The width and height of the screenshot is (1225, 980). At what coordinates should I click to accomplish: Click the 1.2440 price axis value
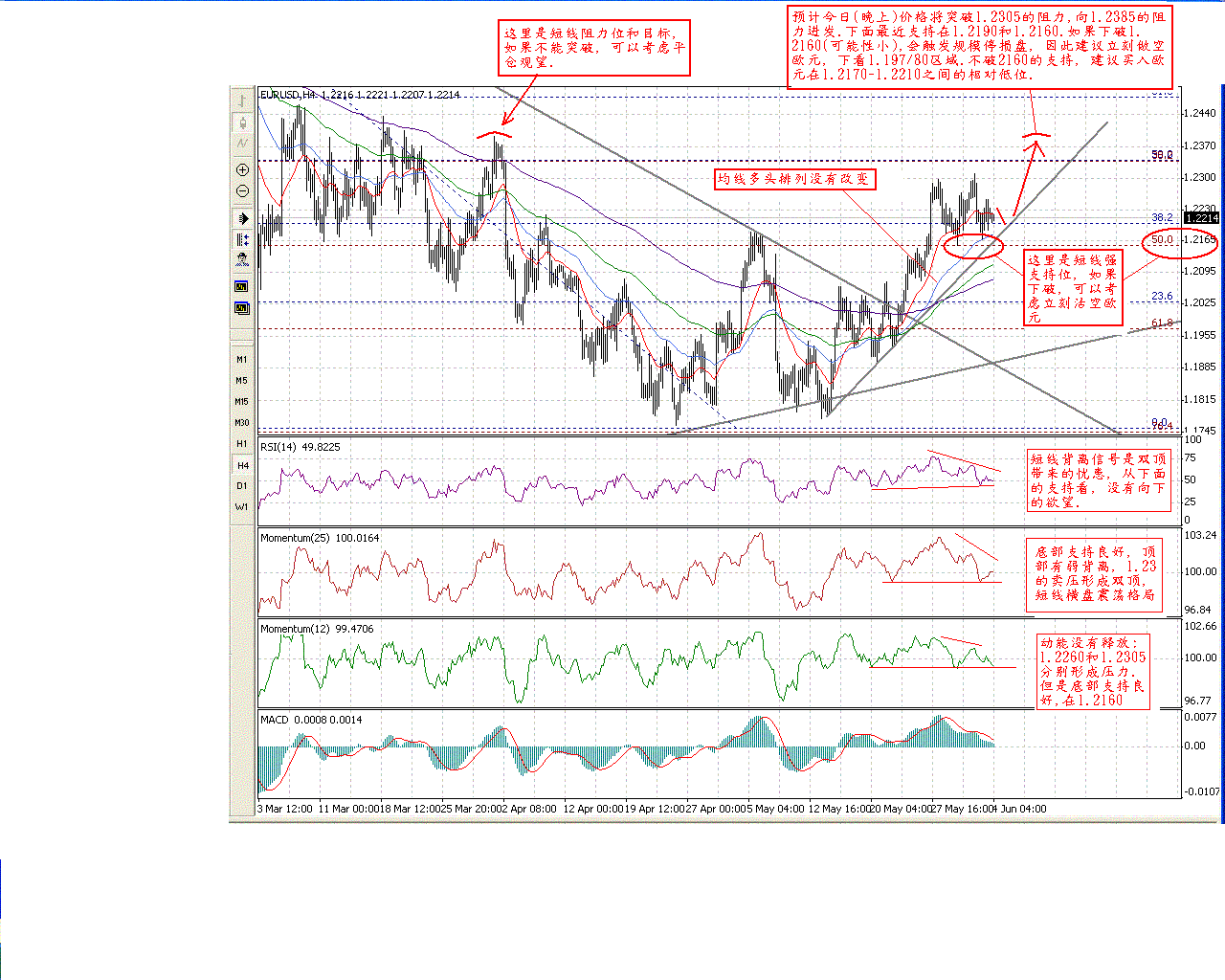coord(1200,114)
